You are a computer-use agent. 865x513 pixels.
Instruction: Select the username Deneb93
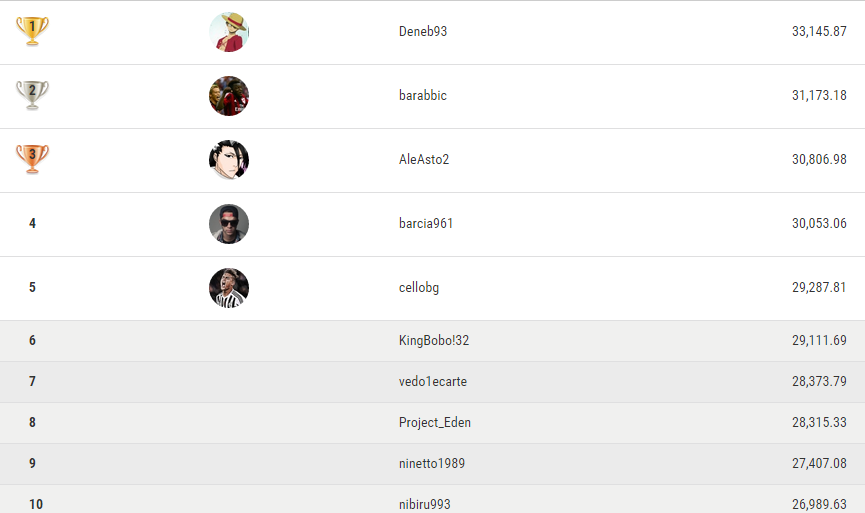[423, 31]
